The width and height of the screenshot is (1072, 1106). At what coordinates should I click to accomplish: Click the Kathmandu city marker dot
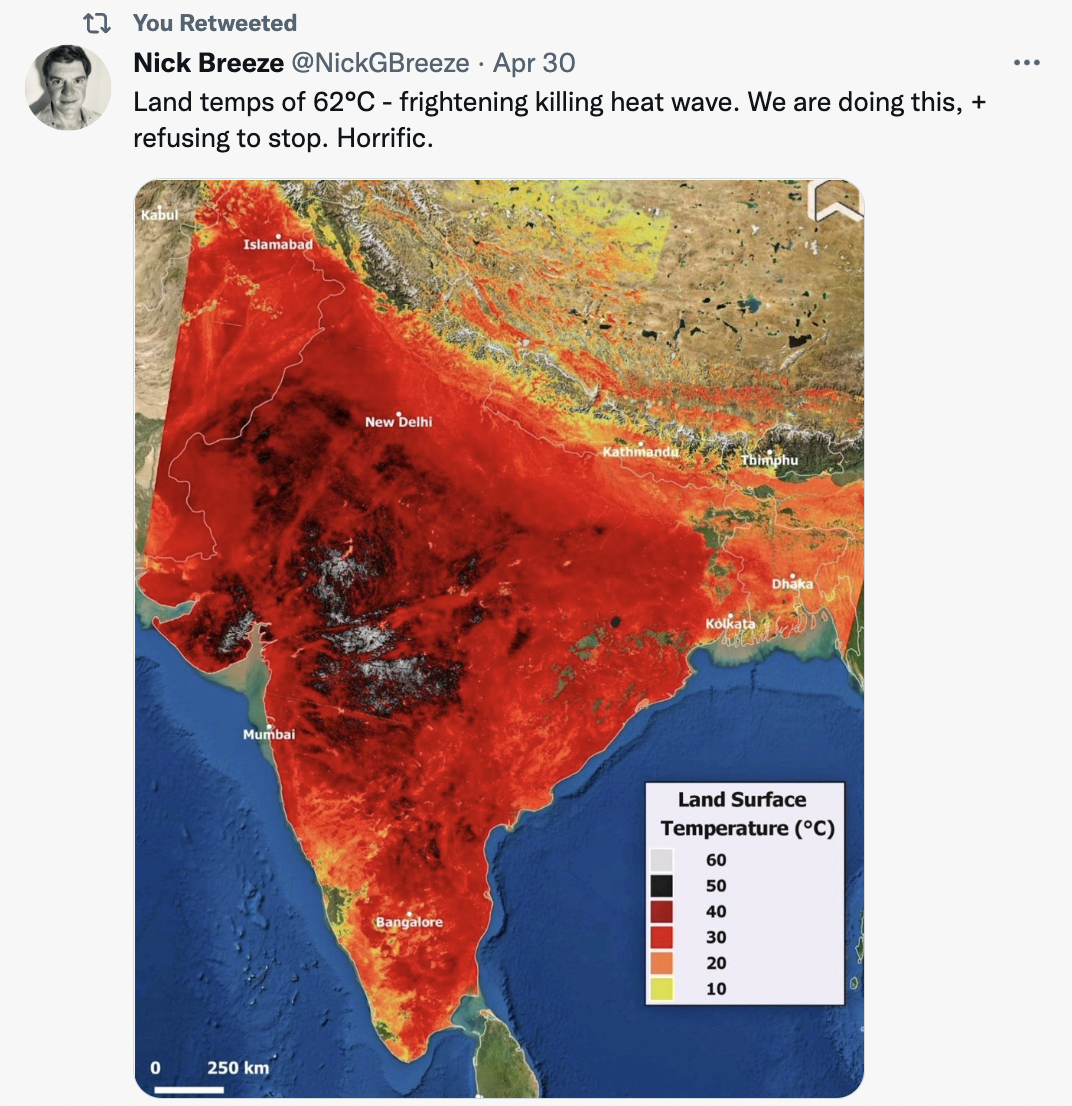pos(641,444)
